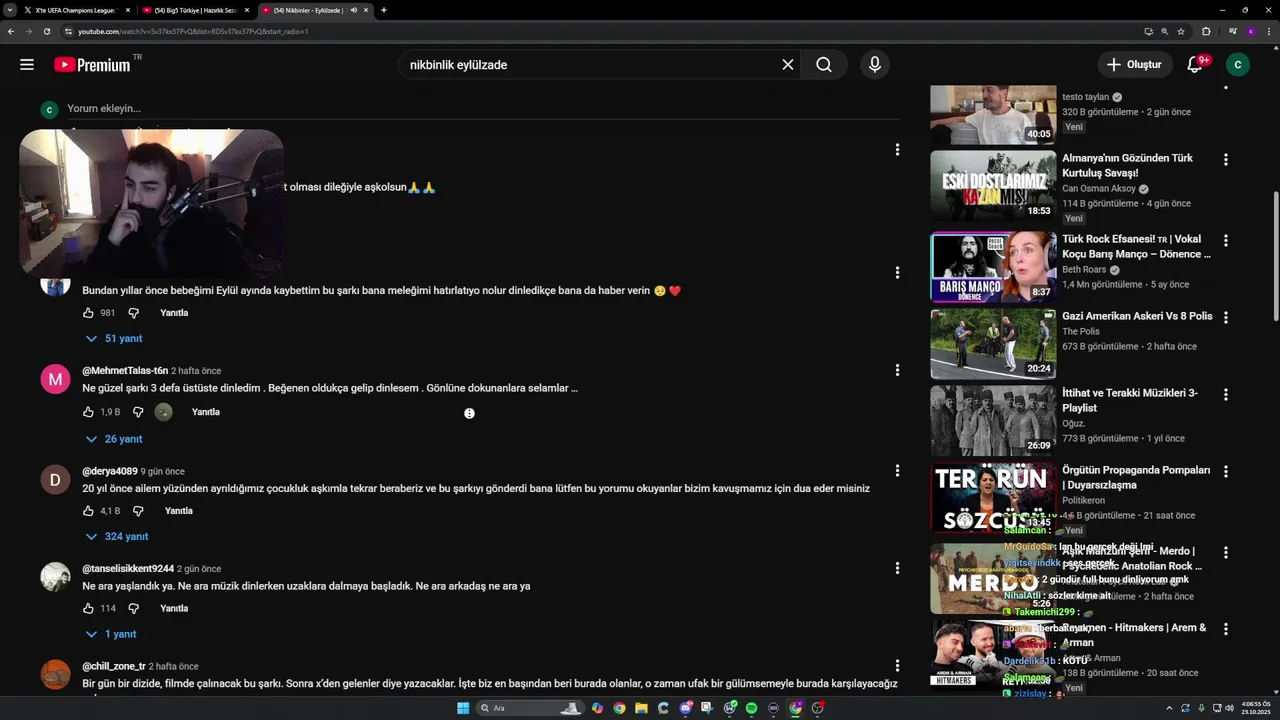
Task: Open the browser three-dot menu
Action: click(x=1269, y=31)
